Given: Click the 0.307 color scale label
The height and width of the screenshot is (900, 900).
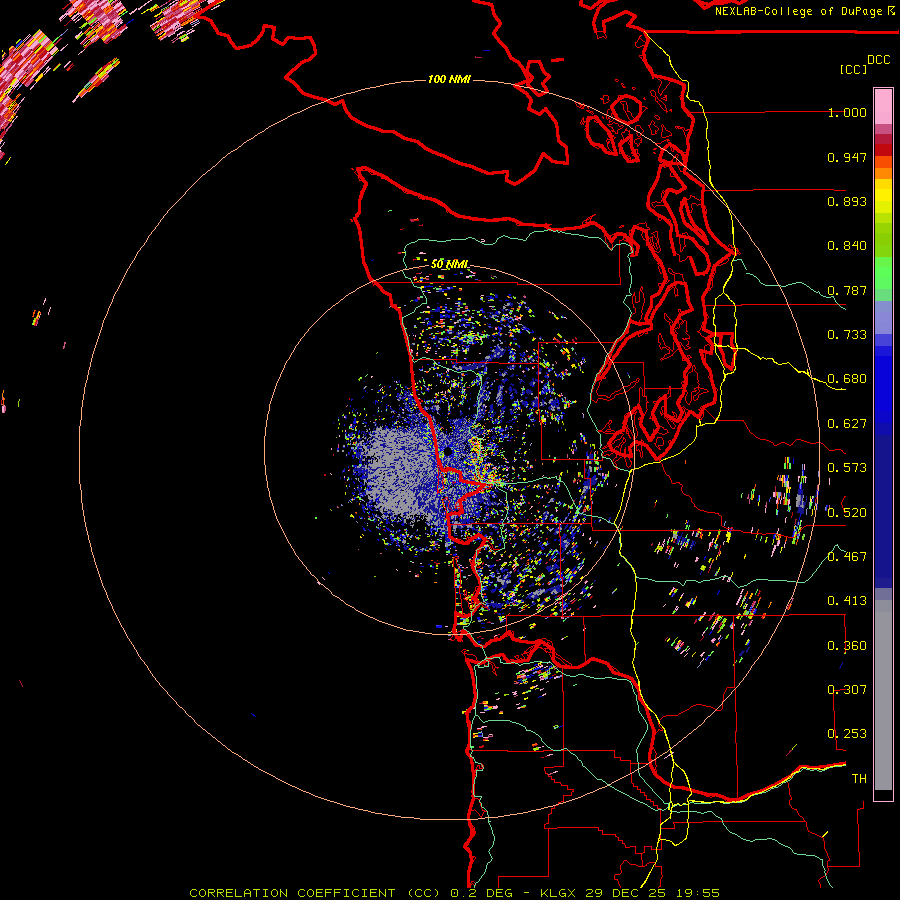Looking at the screenshot, I should pos(847,689).
